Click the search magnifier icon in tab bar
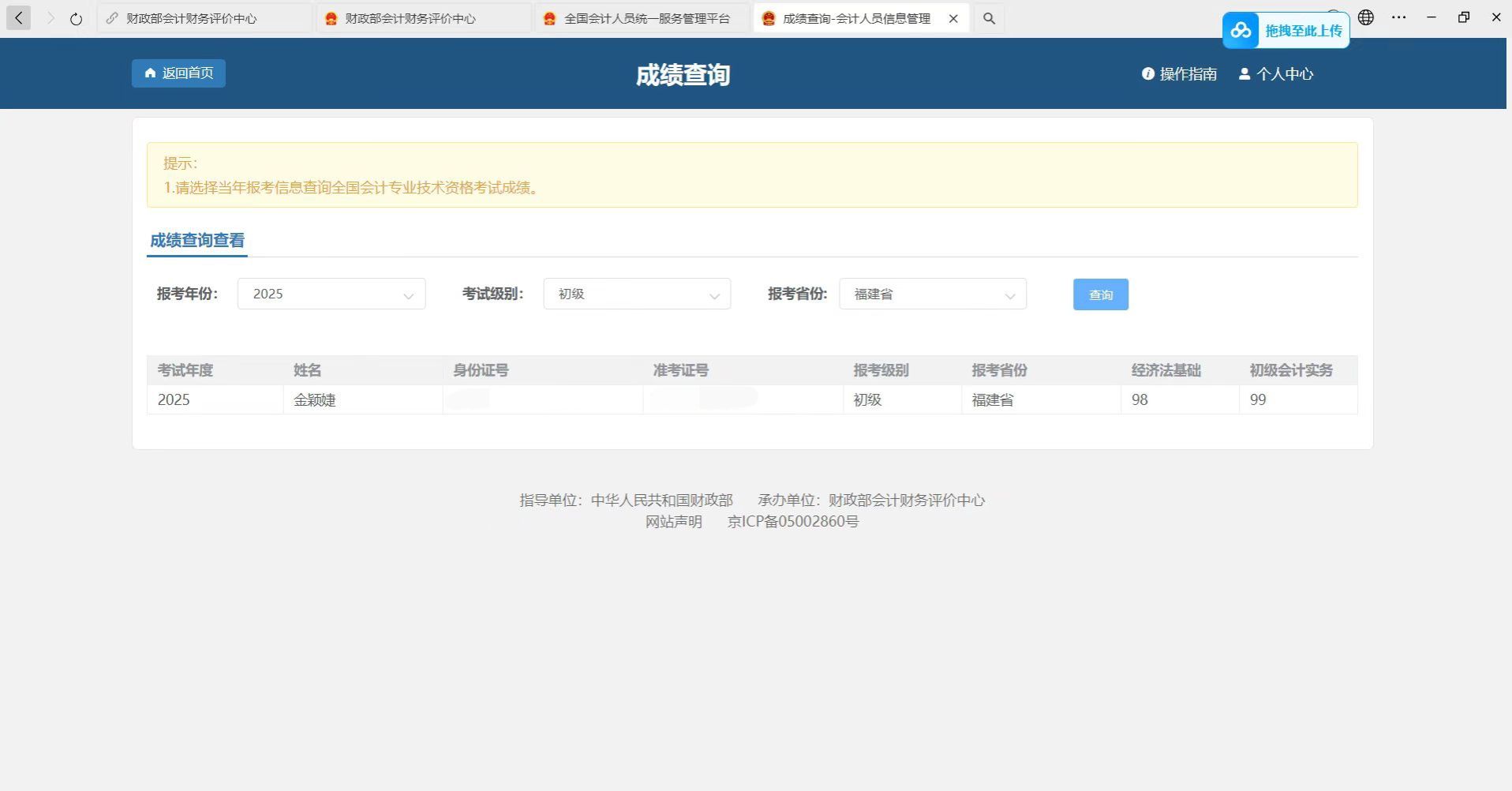 click(989, 18)
